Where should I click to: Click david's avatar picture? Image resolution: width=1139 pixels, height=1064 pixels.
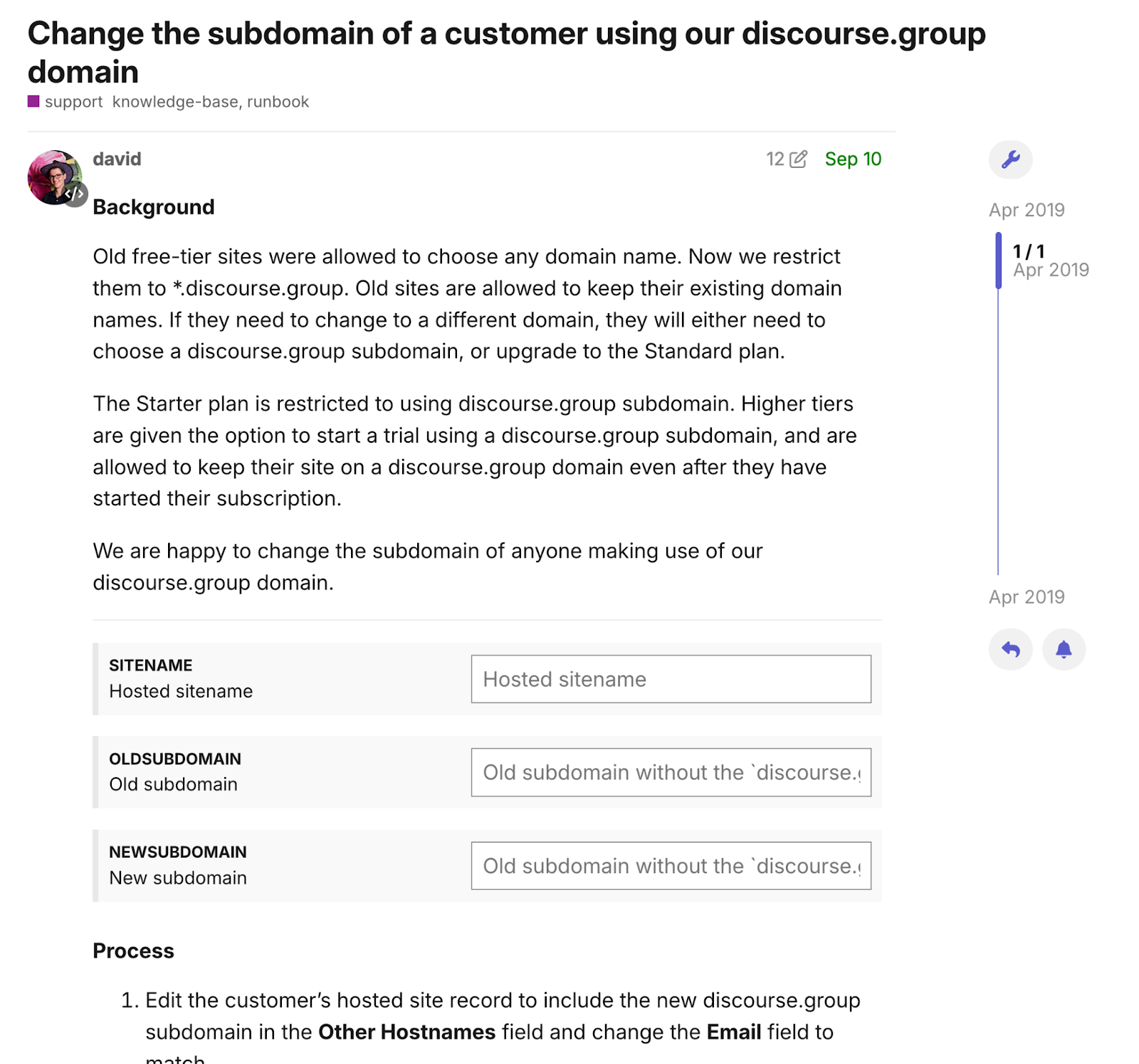(x=54, y=177)
